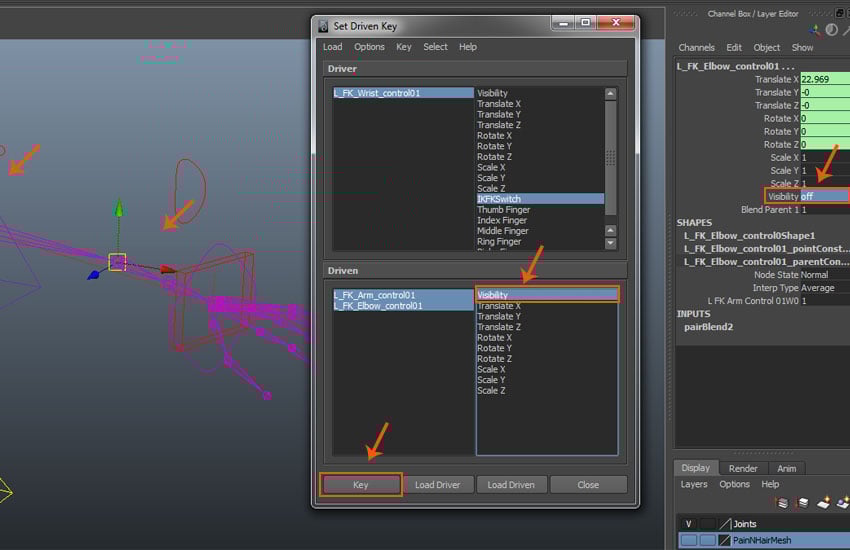Screen dimensions: 850x550
Task: Open the Channels menu in Channel Box
Action: (696, 47)
